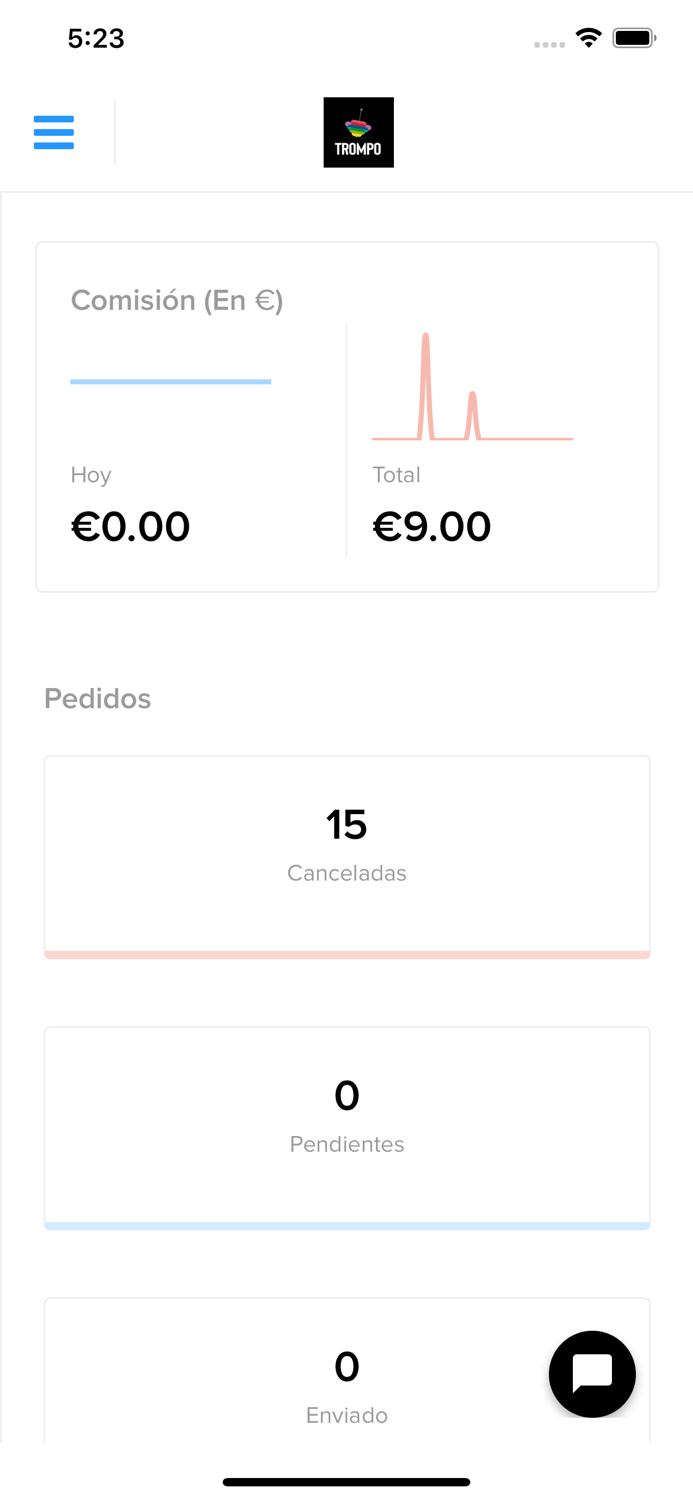This screenshot has height=1500, width=693.
Task: Open the Enviado orders section
Action: 347,1390
